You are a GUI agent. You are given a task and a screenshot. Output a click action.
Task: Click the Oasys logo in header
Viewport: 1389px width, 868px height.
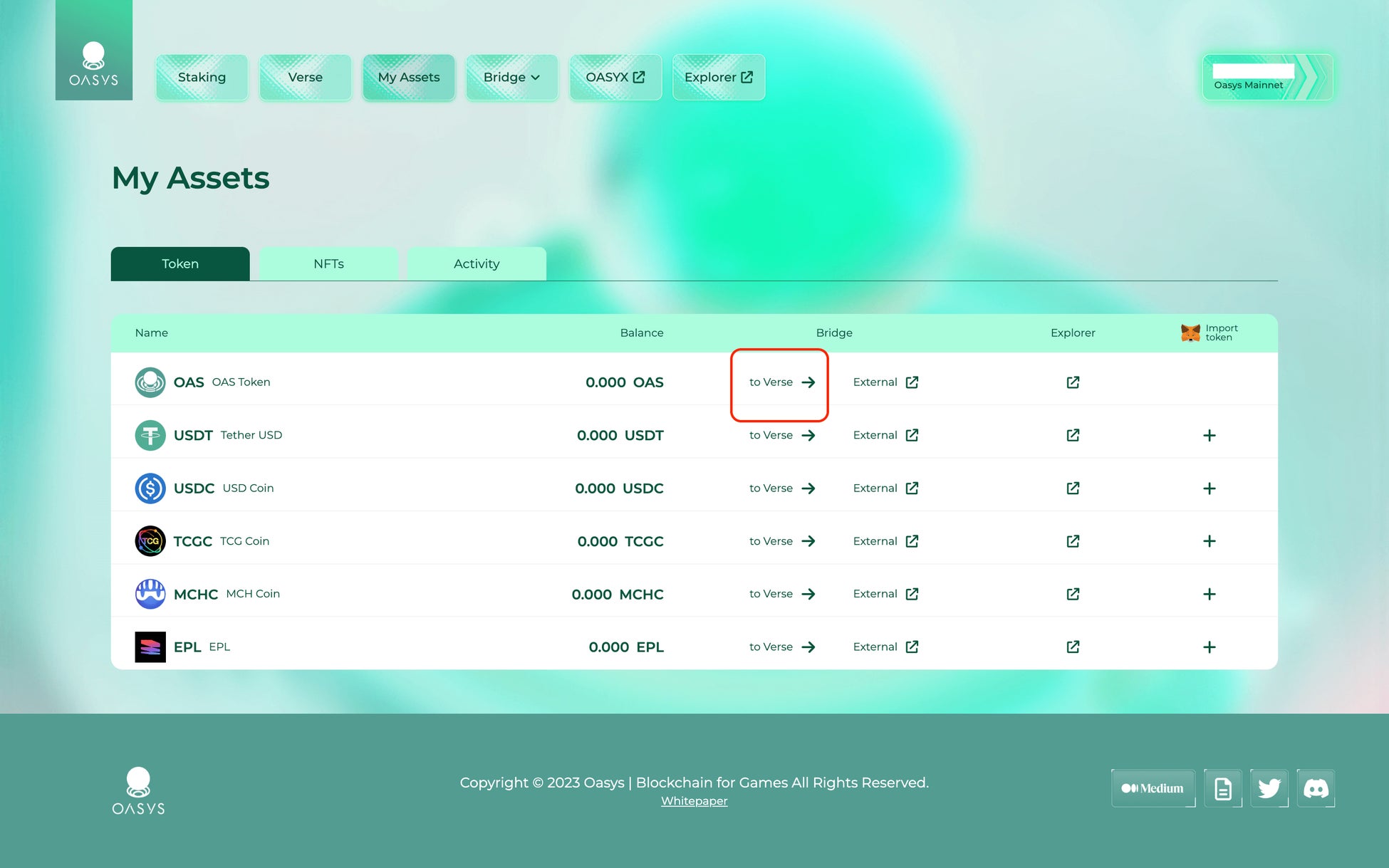tap(93, 63)
